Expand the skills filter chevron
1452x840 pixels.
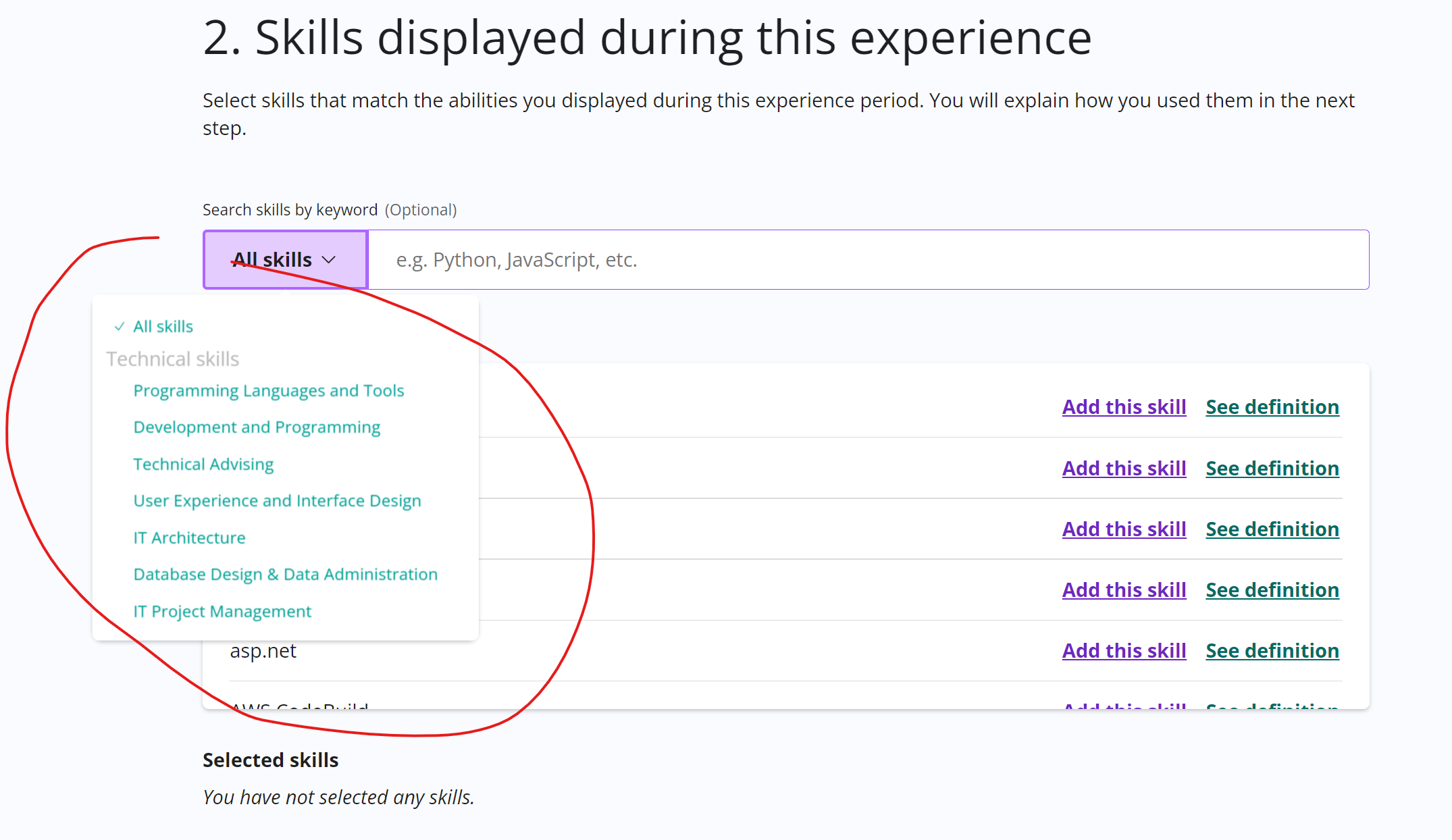[330, 259]
